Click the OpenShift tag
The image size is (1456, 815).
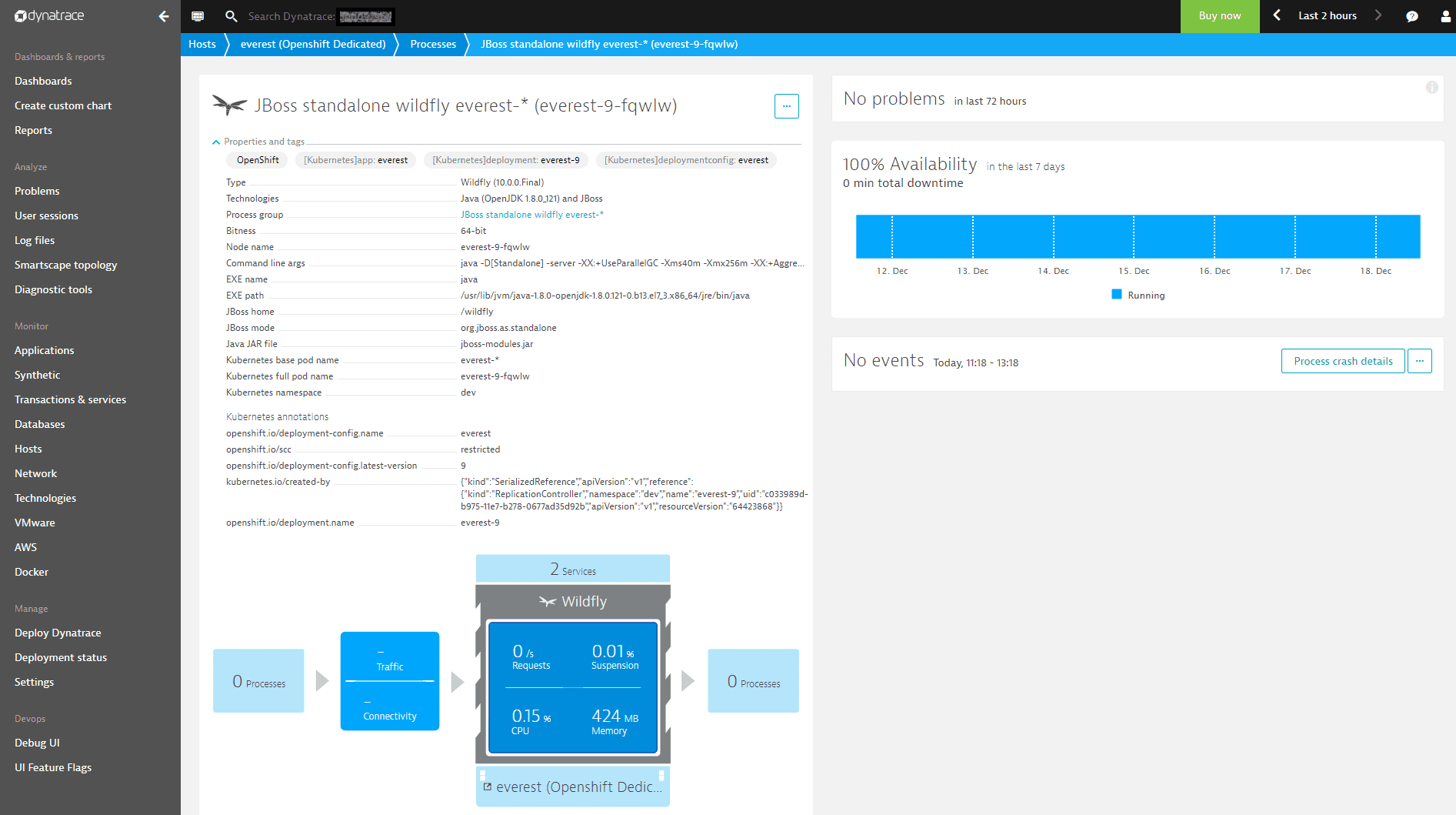click(x=258, y=160)
